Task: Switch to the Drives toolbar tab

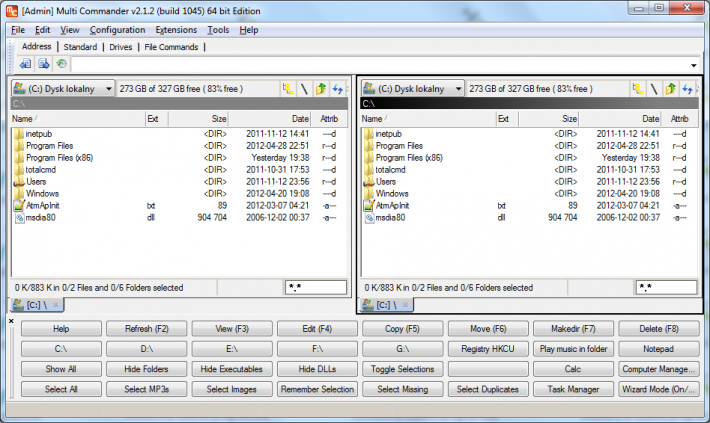Action: tap(120, 47)
